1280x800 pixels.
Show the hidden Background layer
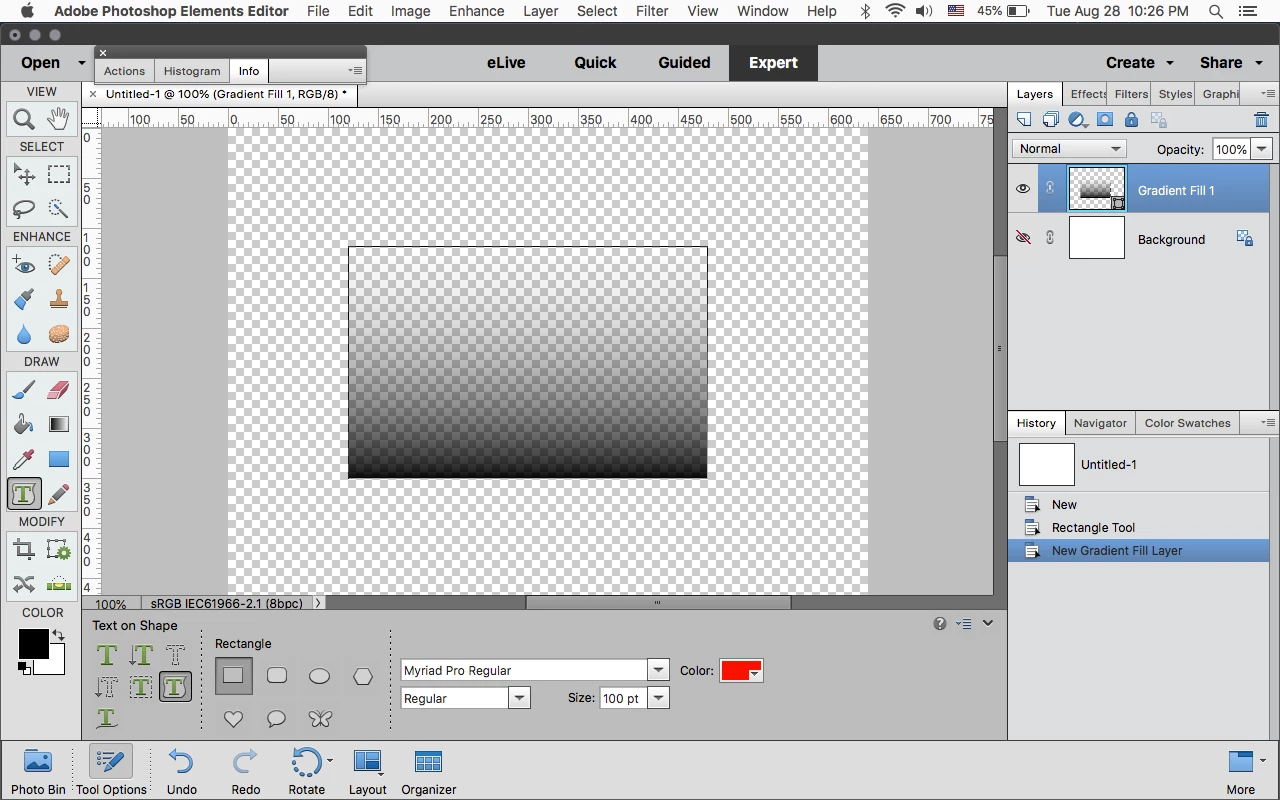click(1022, 238)
